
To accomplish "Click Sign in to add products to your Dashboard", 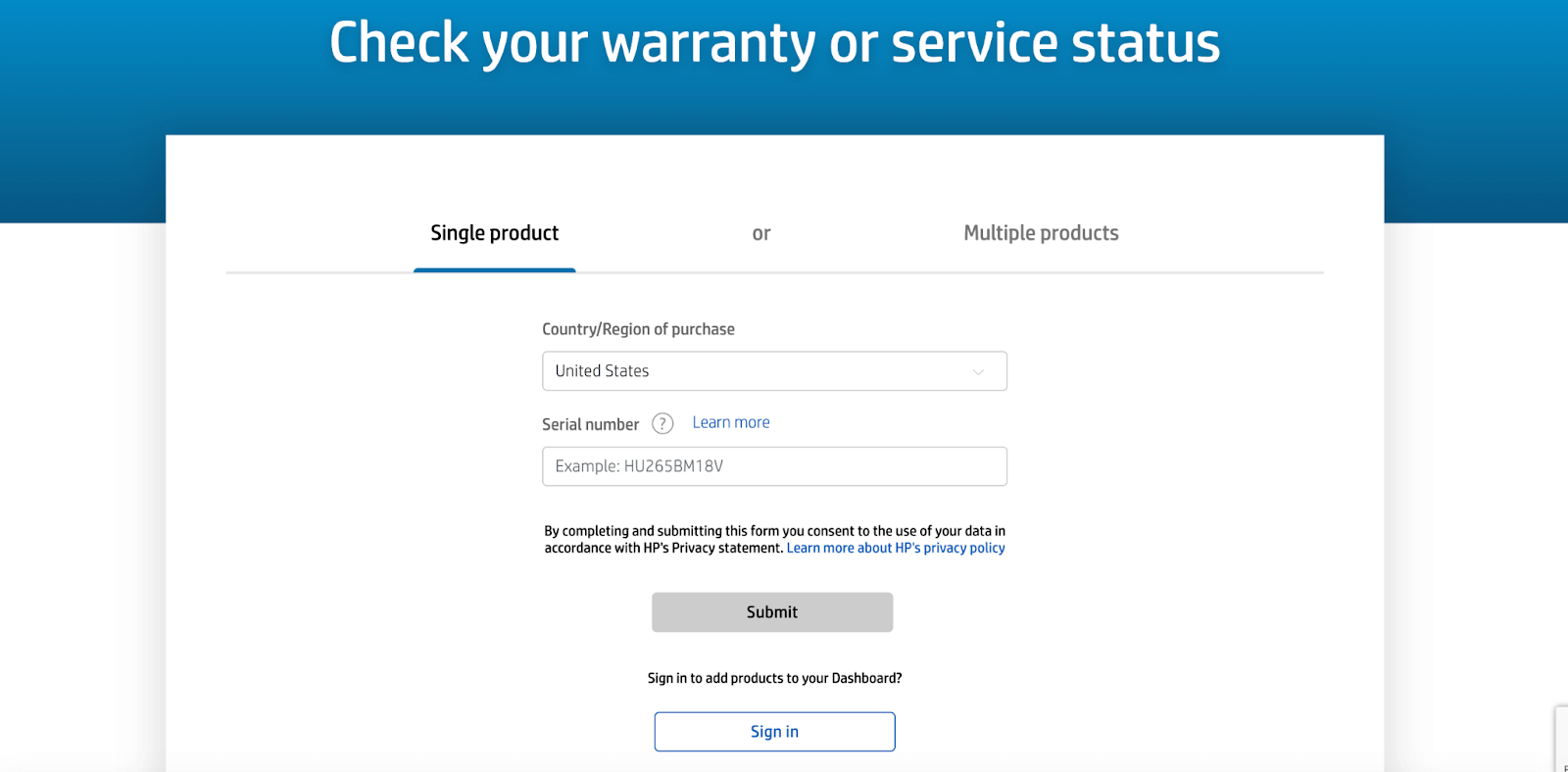I will point(774,731).
